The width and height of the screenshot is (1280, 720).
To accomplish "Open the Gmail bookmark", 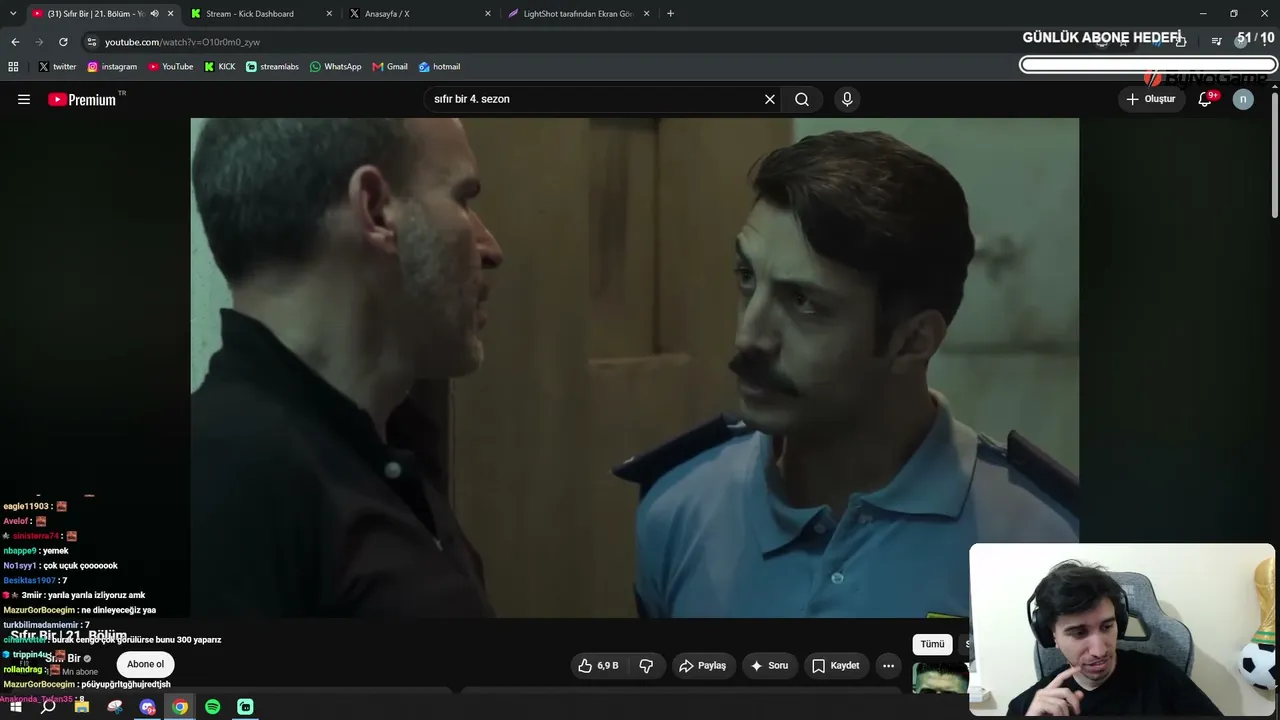I will click(x=390, y=67).
